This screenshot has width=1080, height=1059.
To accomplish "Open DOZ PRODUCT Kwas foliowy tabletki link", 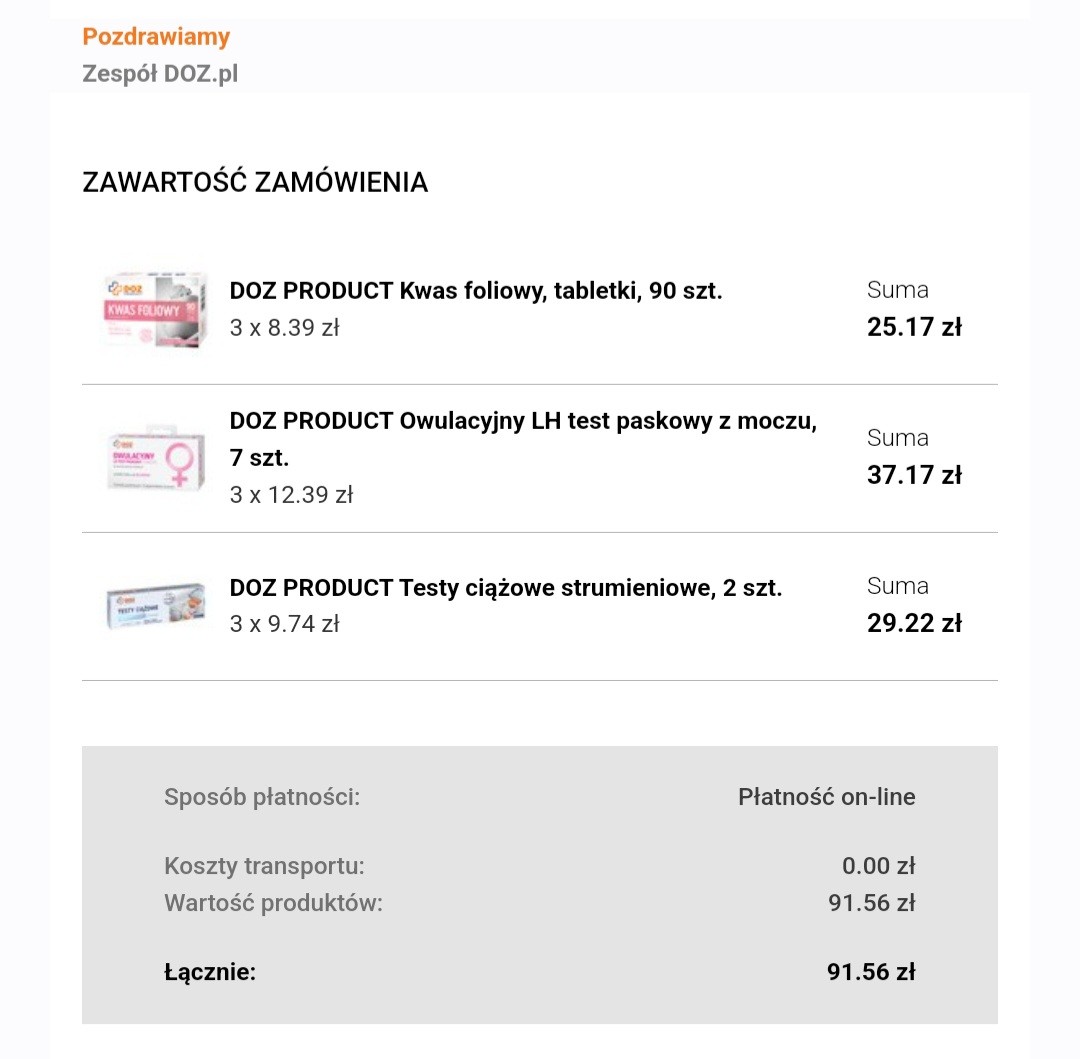I will (476, 291).
